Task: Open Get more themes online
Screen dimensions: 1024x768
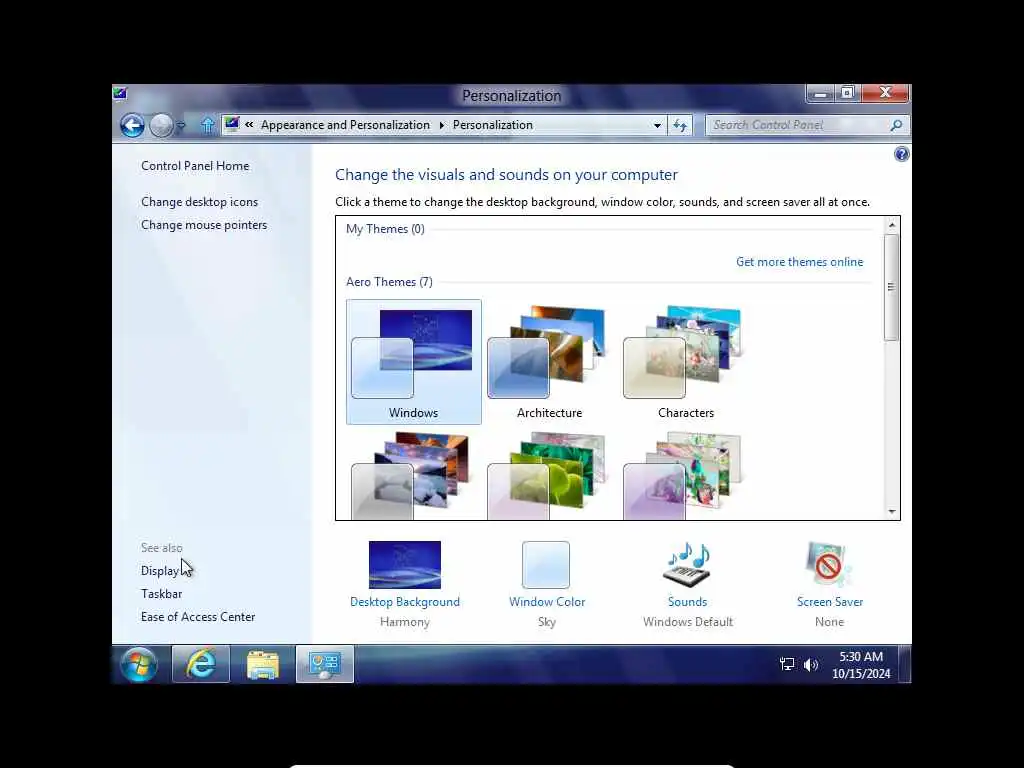Action: point(799,262)
